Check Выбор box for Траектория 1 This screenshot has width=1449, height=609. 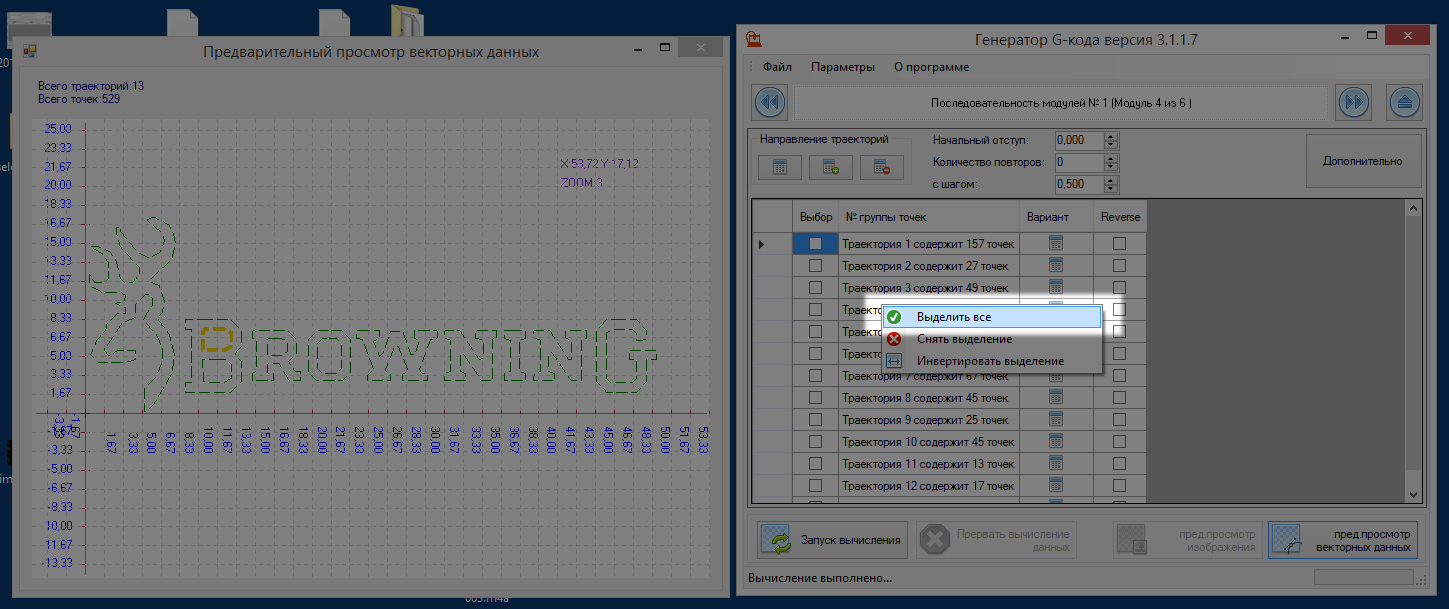[x=816, y=243]
